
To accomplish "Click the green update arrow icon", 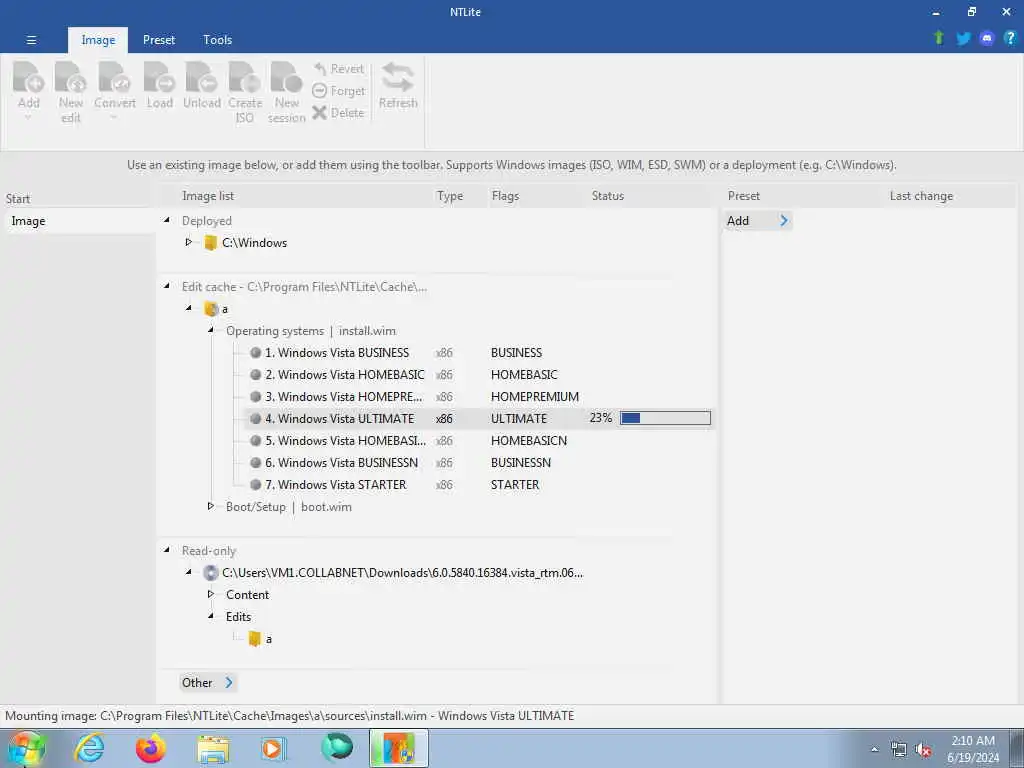I will click(x=939, y=38).
